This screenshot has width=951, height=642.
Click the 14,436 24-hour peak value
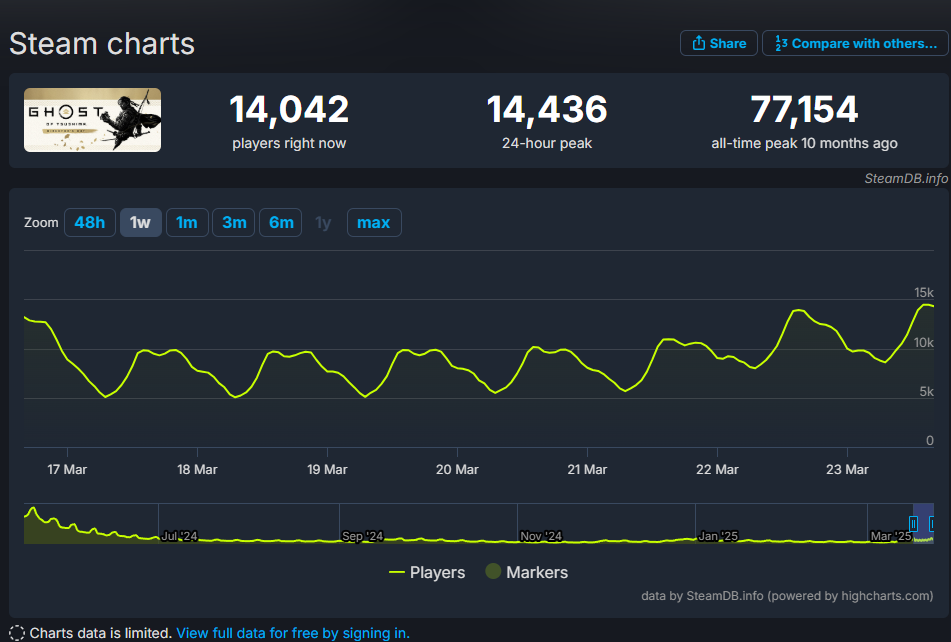[546, 110]
